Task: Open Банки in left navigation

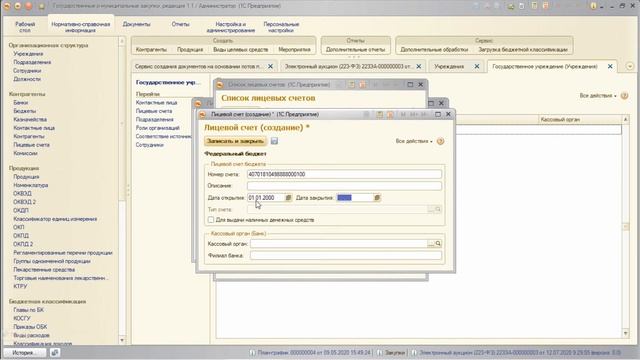Action: pyautogui.click(x=20, y=102)
